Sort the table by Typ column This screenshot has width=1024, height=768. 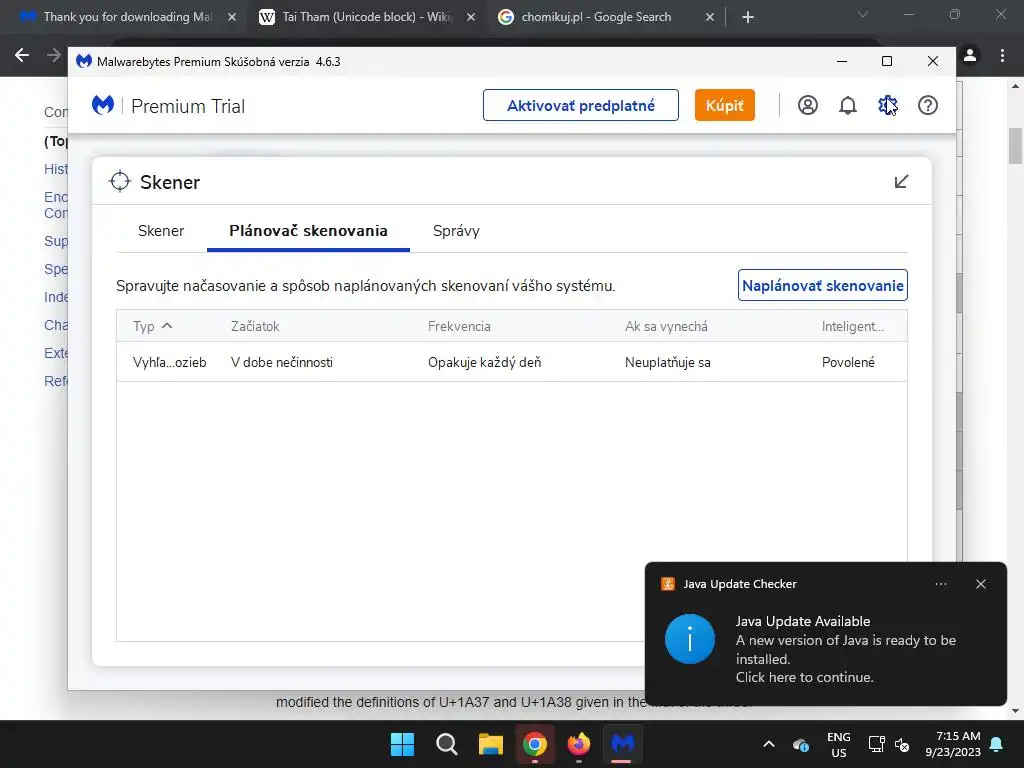[x=152, y=326]
